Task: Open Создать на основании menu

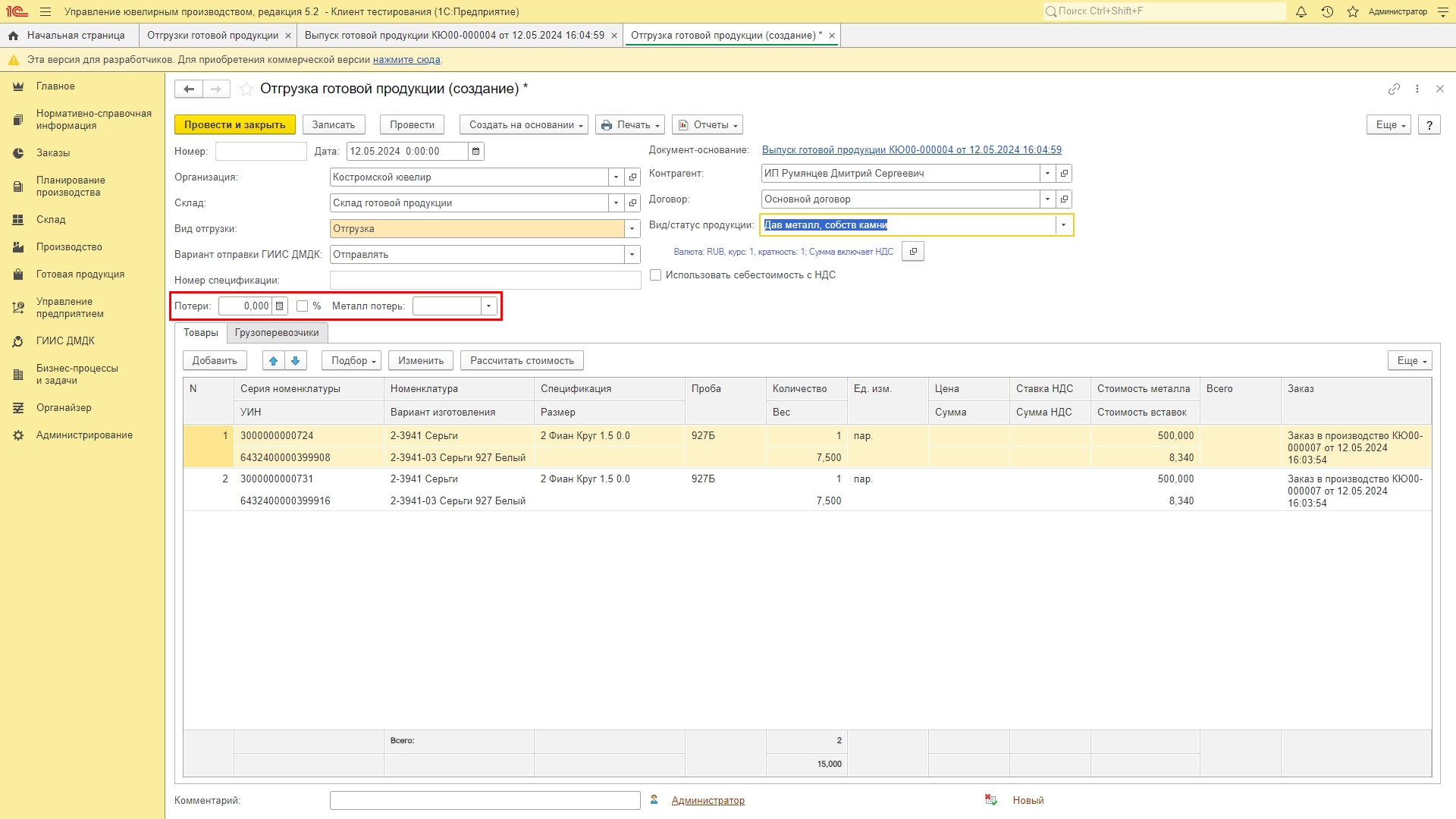Action: [x=524, y=125]
